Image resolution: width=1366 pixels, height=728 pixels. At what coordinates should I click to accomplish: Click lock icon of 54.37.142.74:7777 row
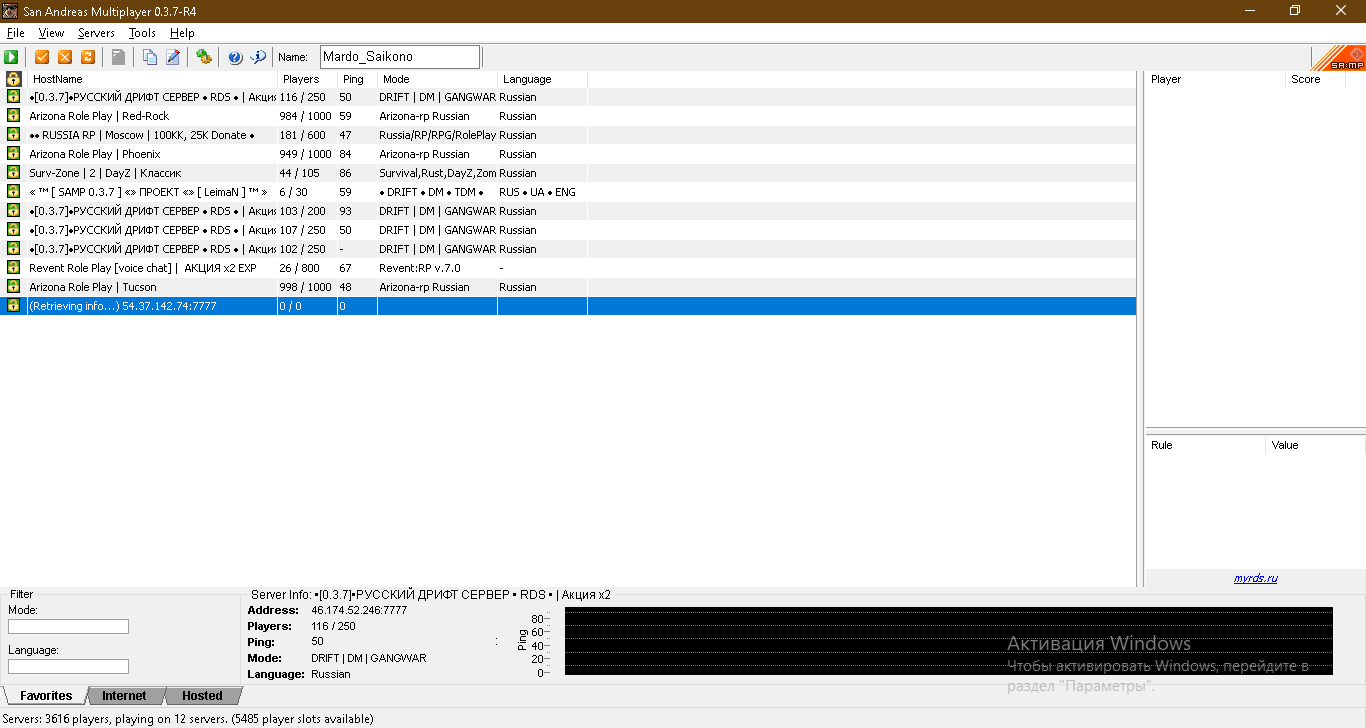(14, 306)
